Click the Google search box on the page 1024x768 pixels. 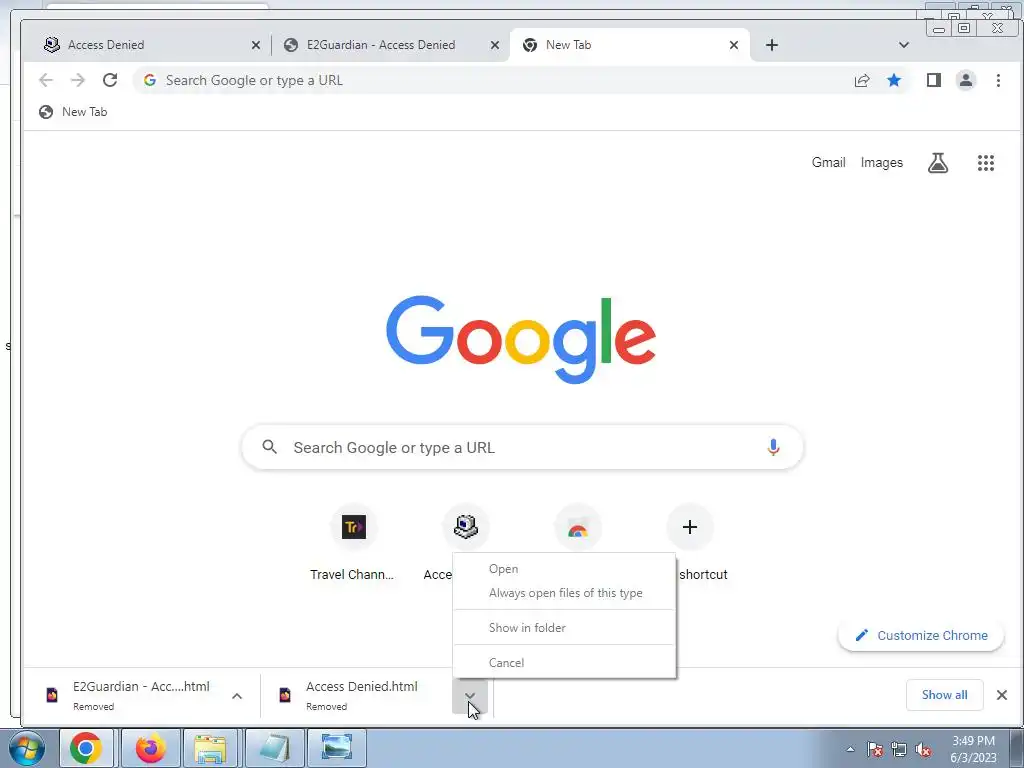point(522,447)
